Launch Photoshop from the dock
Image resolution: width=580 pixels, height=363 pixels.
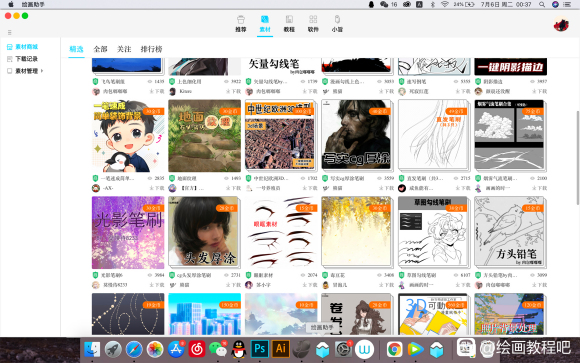(x=260, y=349)
